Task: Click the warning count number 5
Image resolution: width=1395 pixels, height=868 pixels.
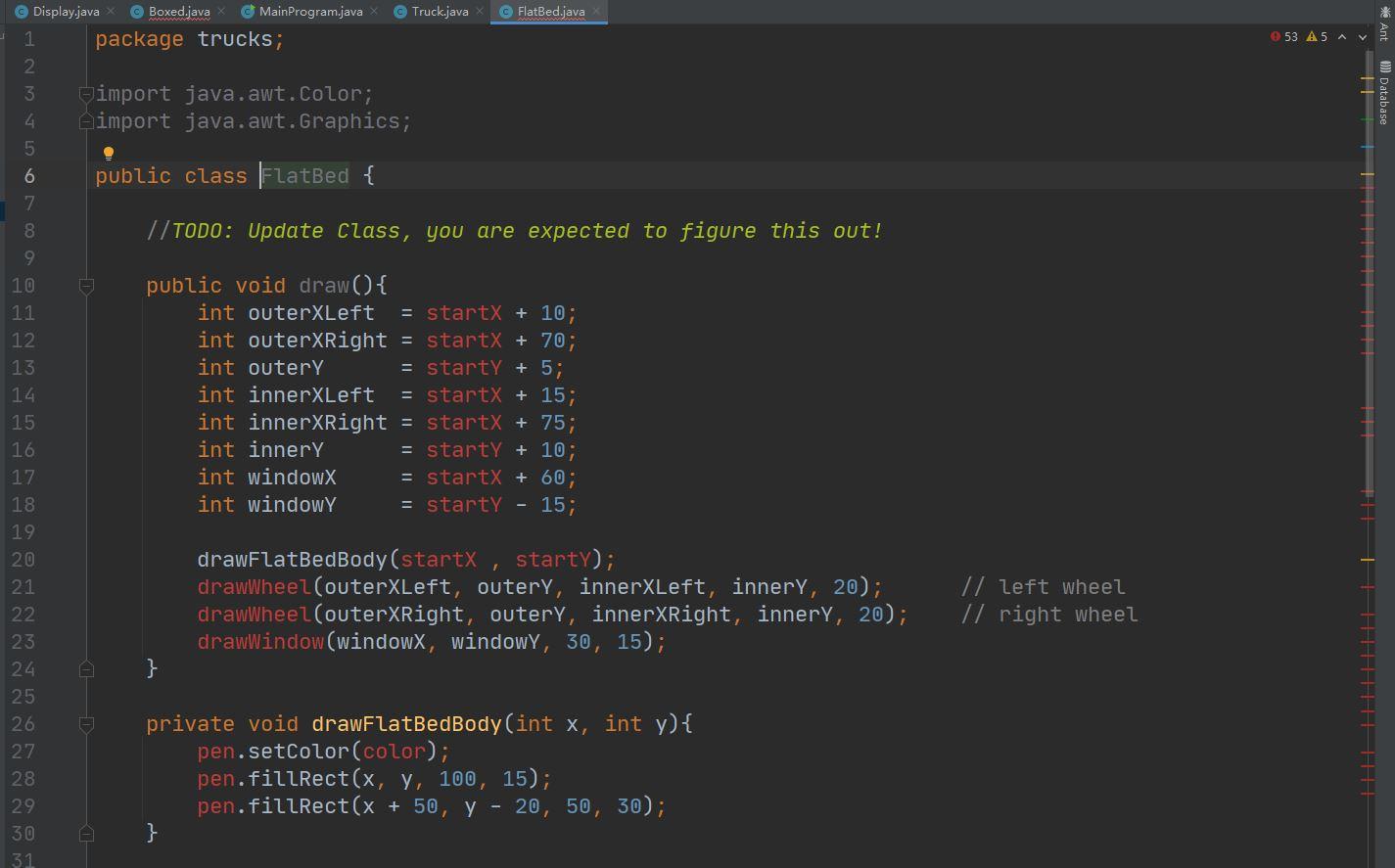Action: [1324, 36]
